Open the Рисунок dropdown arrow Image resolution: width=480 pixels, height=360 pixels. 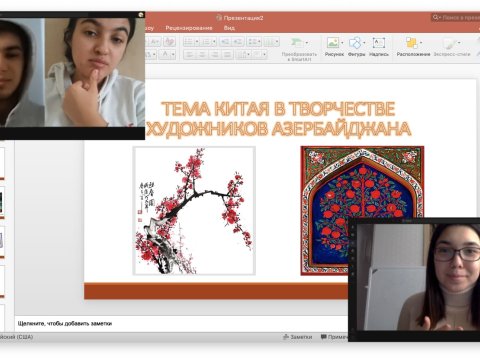point(342,43)
